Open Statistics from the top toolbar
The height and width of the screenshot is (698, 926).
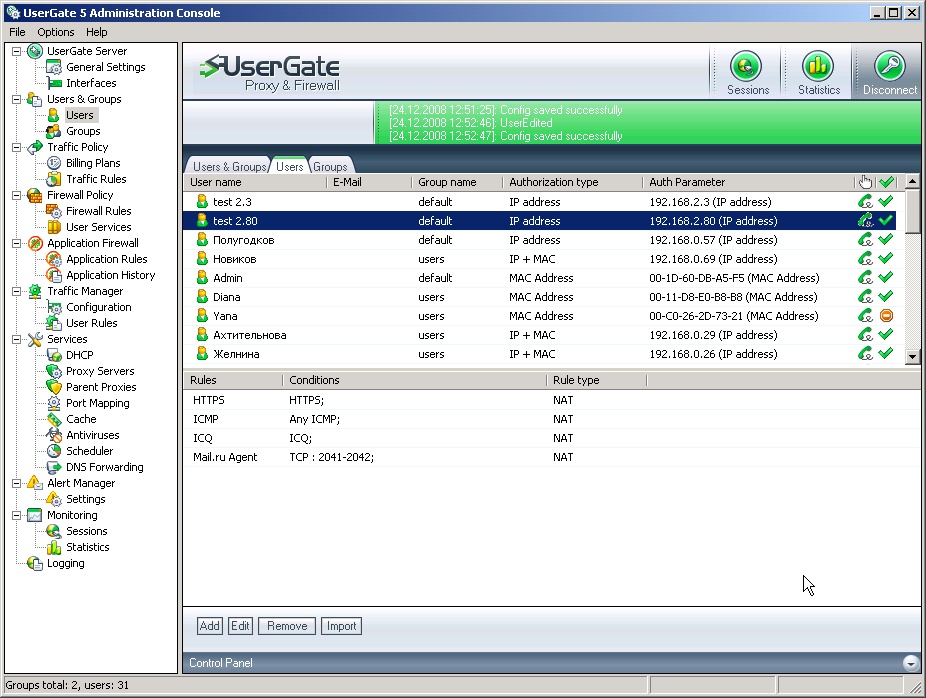click(x=818, y=69)
